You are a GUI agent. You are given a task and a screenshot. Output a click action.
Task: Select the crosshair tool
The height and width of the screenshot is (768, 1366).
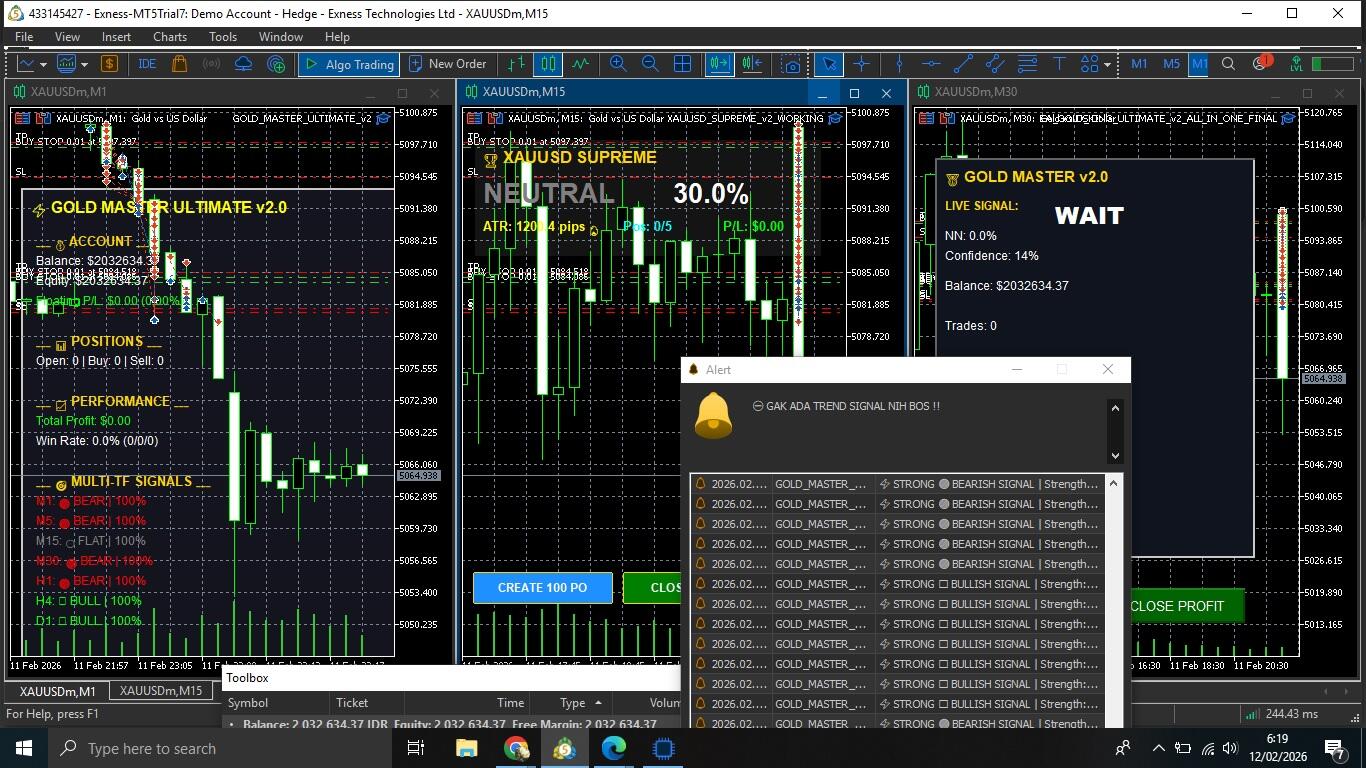click(861, 64)
